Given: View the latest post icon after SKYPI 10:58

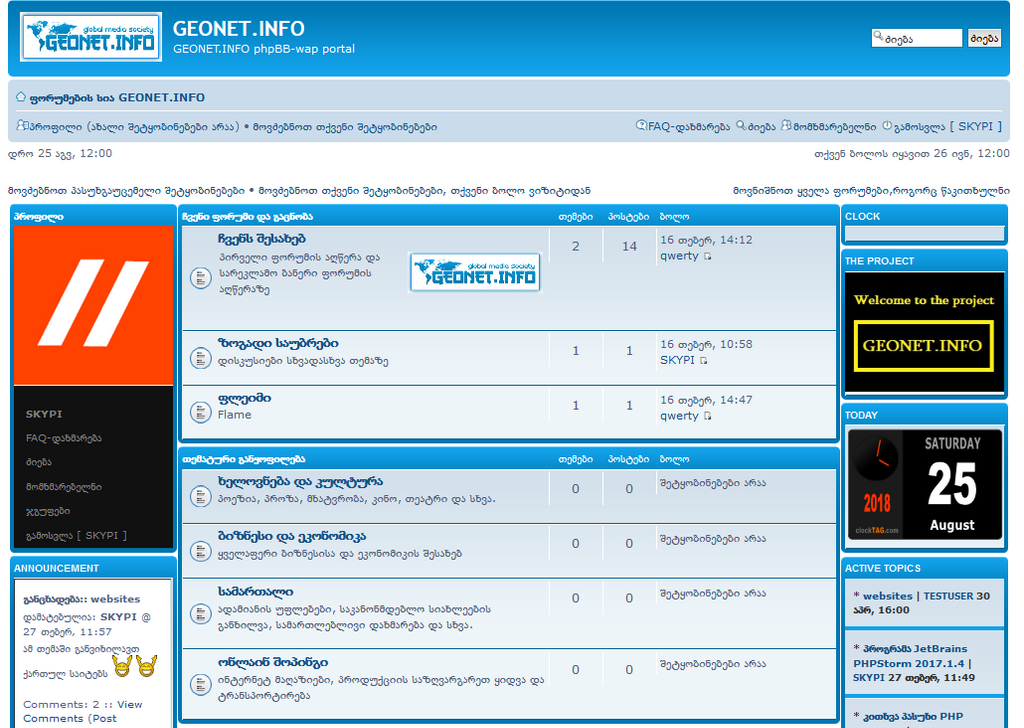Looking at the screenshot, I should coord(703,360).
